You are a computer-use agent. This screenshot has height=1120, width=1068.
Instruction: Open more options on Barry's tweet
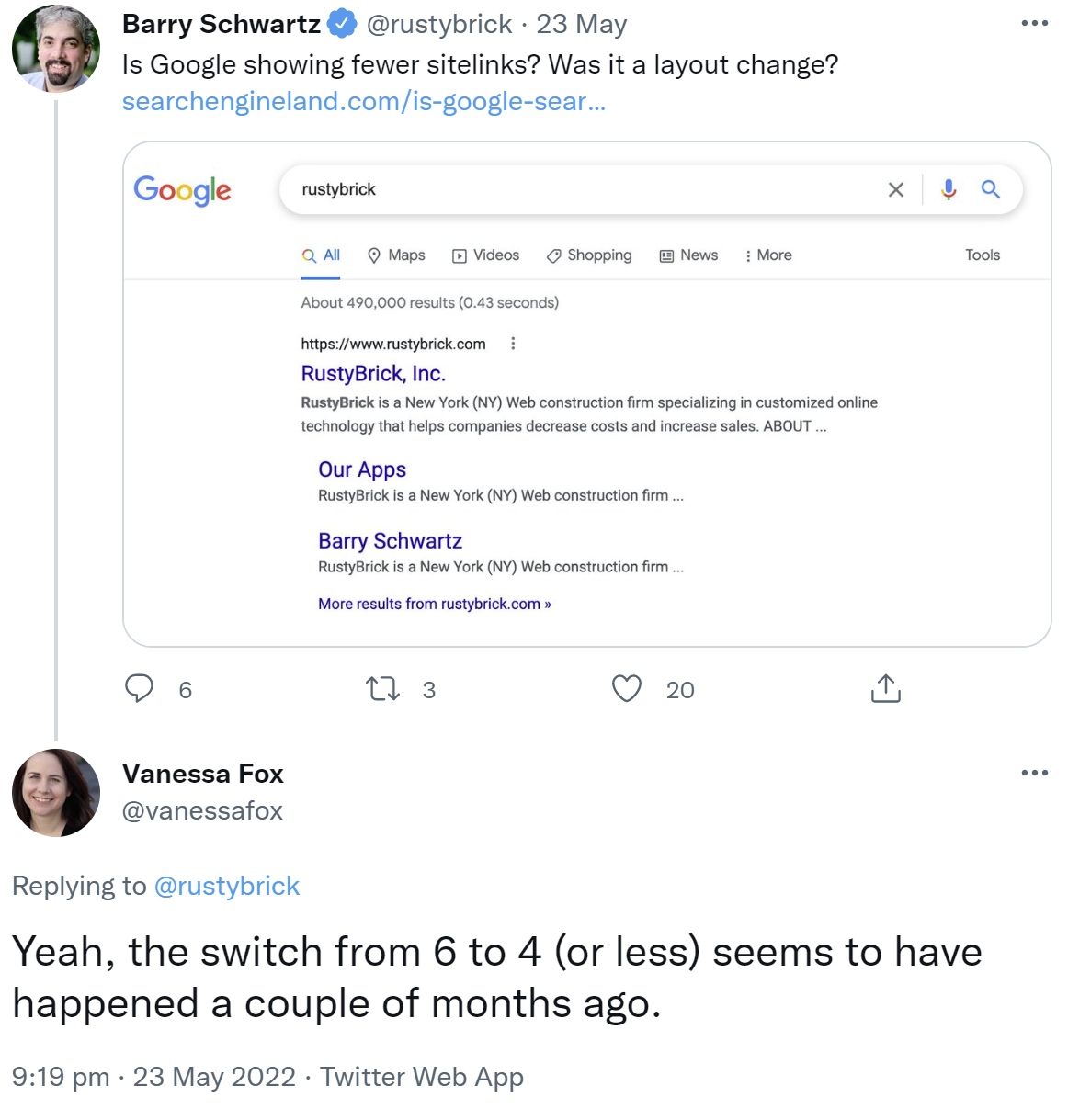[x=1035, y=23]
